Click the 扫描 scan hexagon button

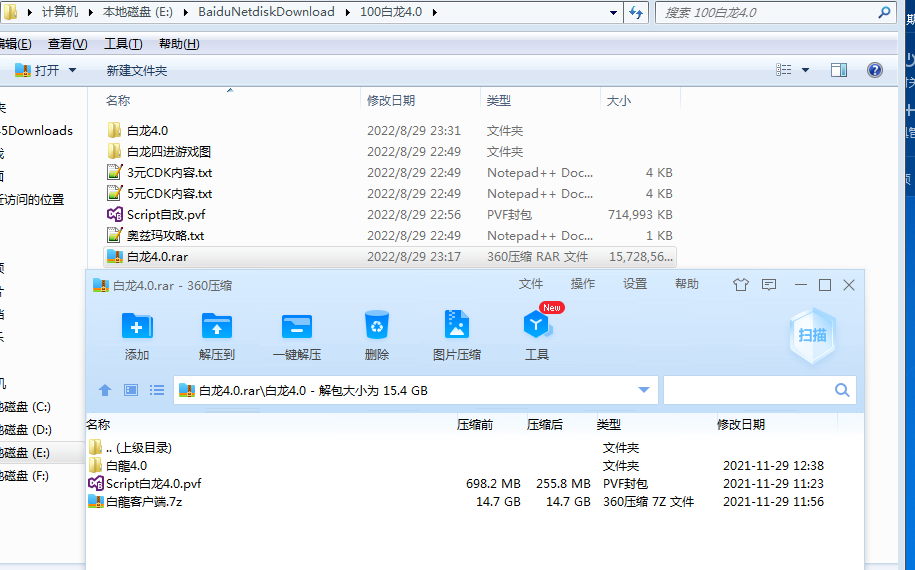pyautogui.click(x=812, y=335)
